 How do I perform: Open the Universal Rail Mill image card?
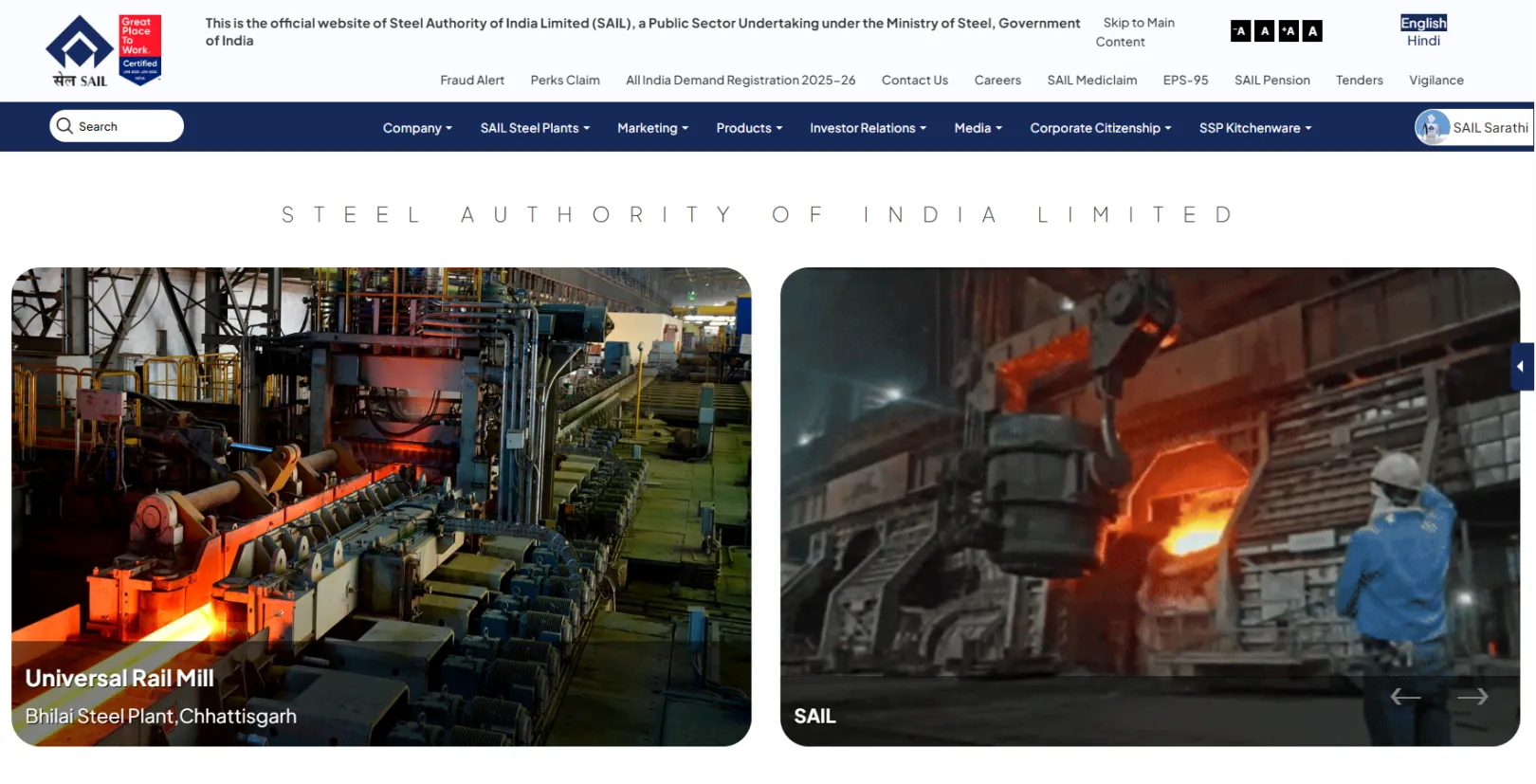(381, 506)
